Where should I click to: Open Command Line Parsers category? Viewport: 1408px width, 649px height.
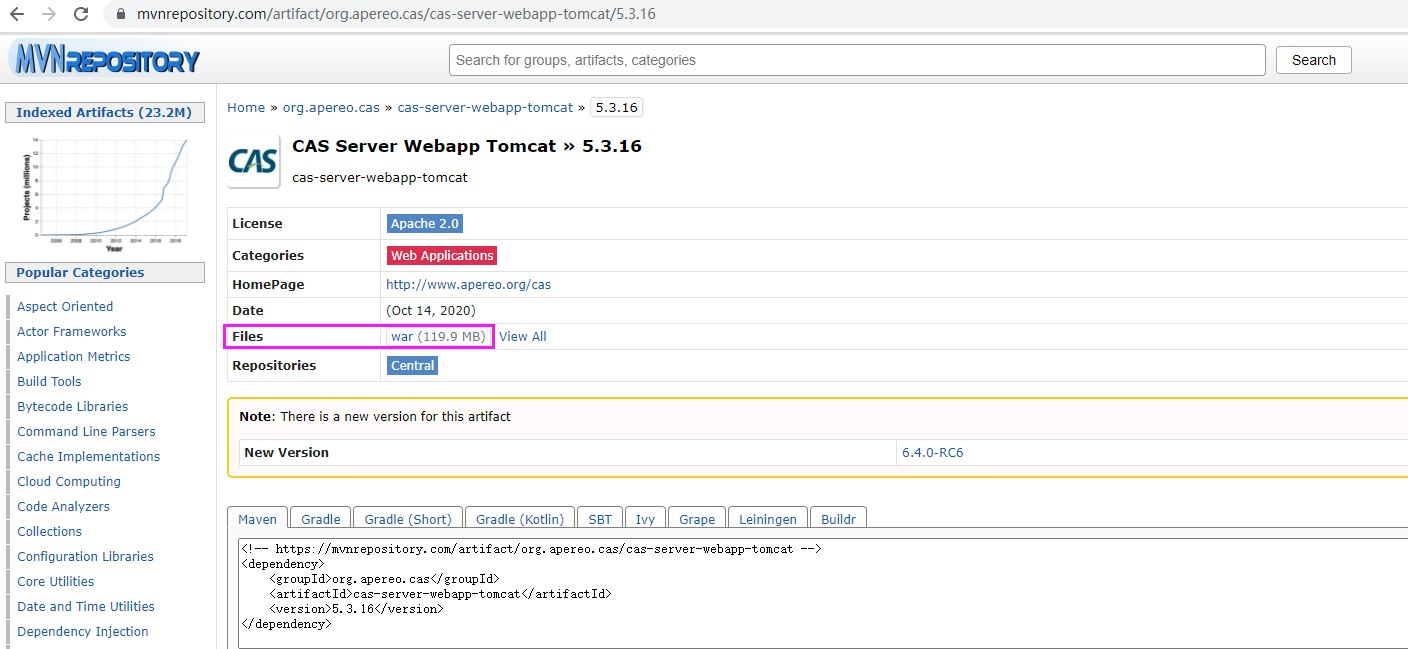click(x=87, y=432)
